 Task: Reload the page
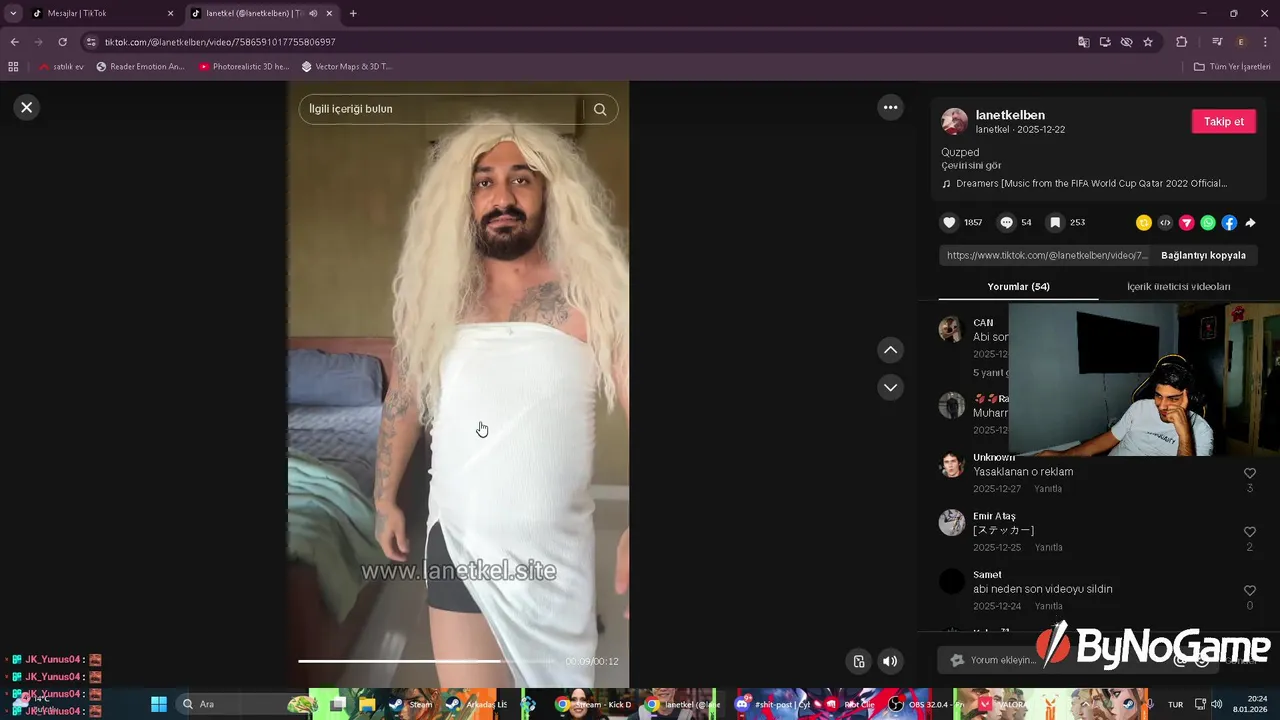62,42
